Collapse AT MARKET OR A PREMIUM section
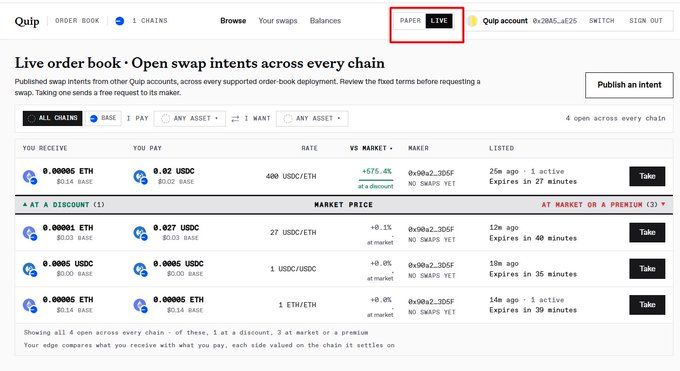 [603, 204]
